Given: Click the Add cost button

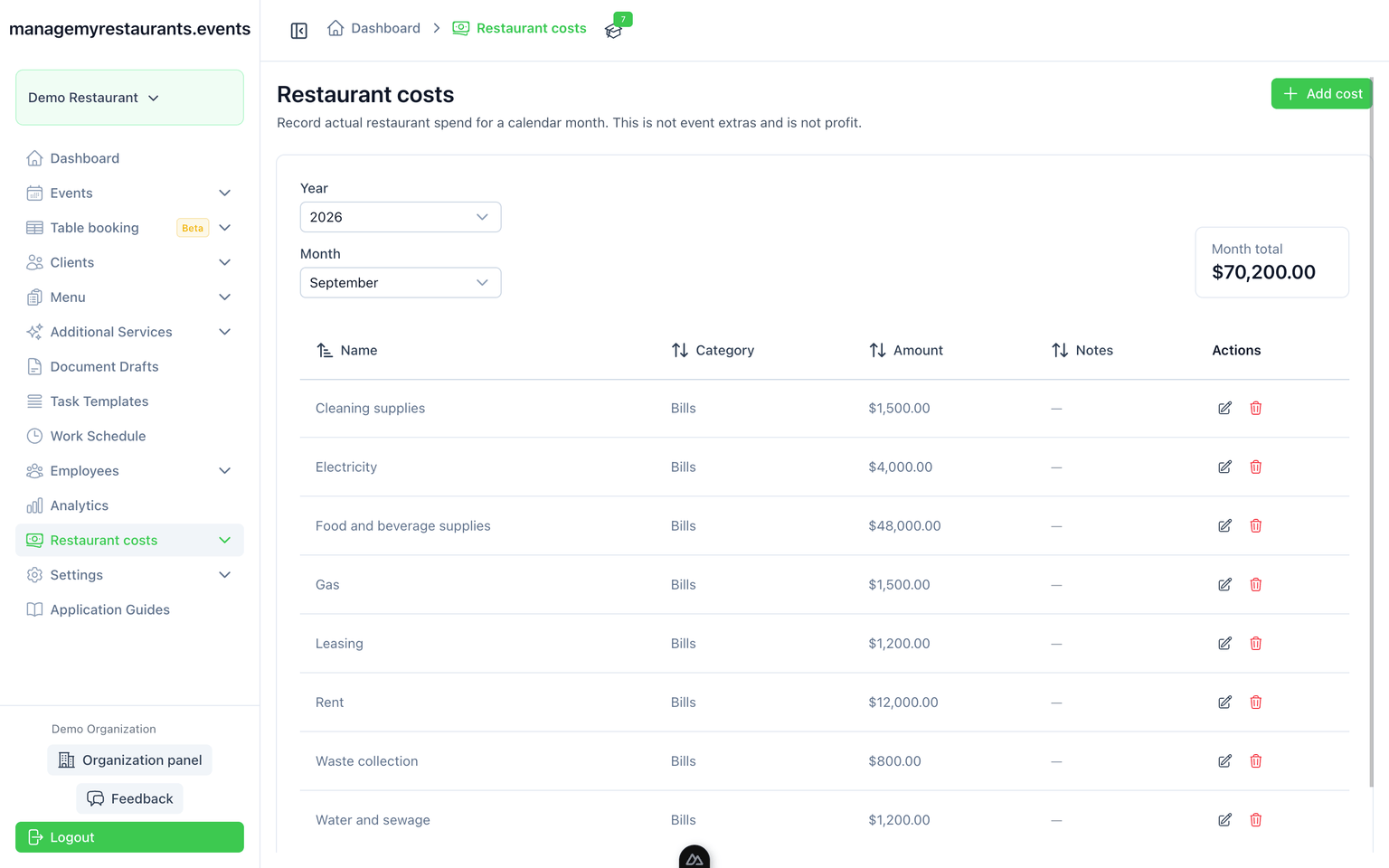Looking at the screenshot, I should point(1321,93).
